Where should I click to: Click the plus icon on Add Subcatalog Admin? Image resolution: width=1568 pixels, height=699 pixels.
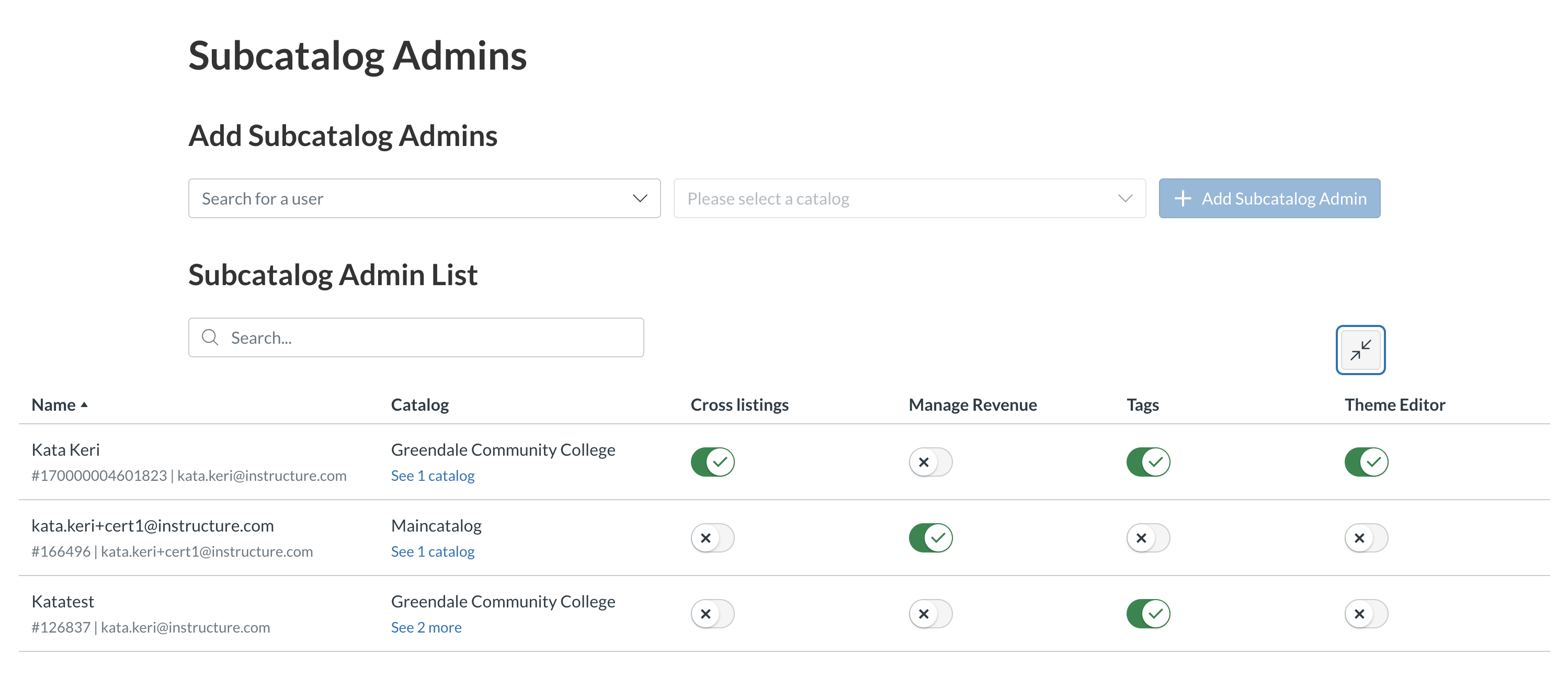1182,198
